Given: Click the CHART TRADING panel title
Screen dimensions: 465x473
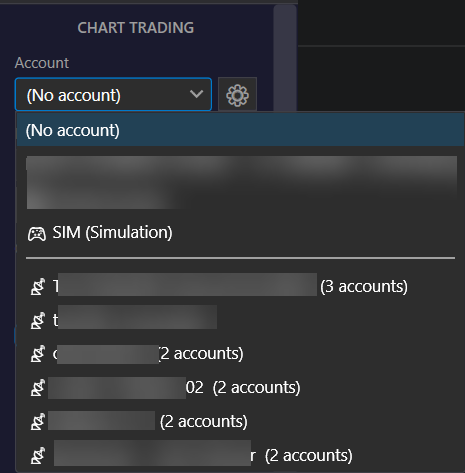Looking at the screenshot, I should (x=136, y=28).
